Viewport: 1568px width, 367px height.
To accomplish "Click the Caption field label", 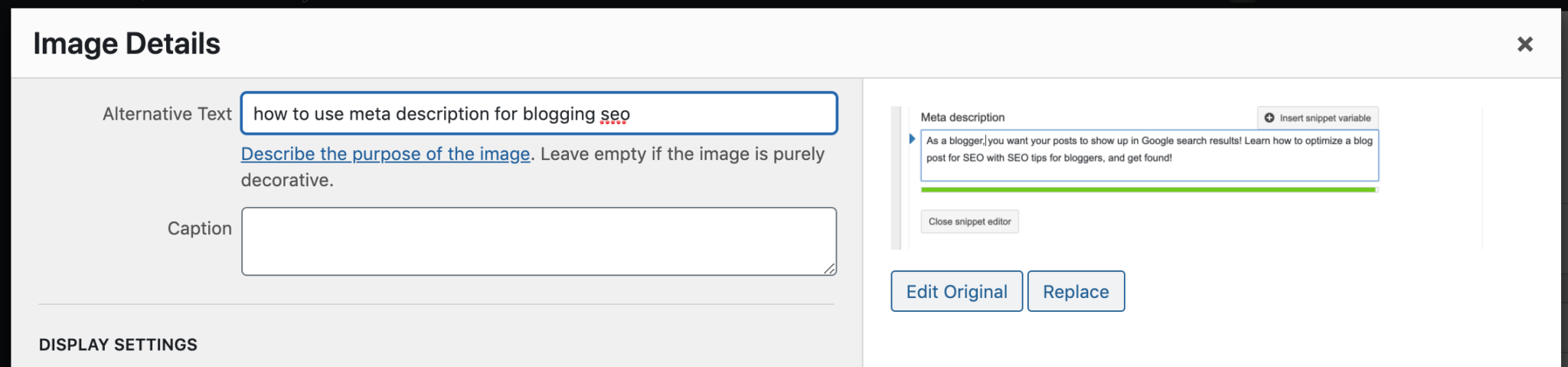I will 199,228.
